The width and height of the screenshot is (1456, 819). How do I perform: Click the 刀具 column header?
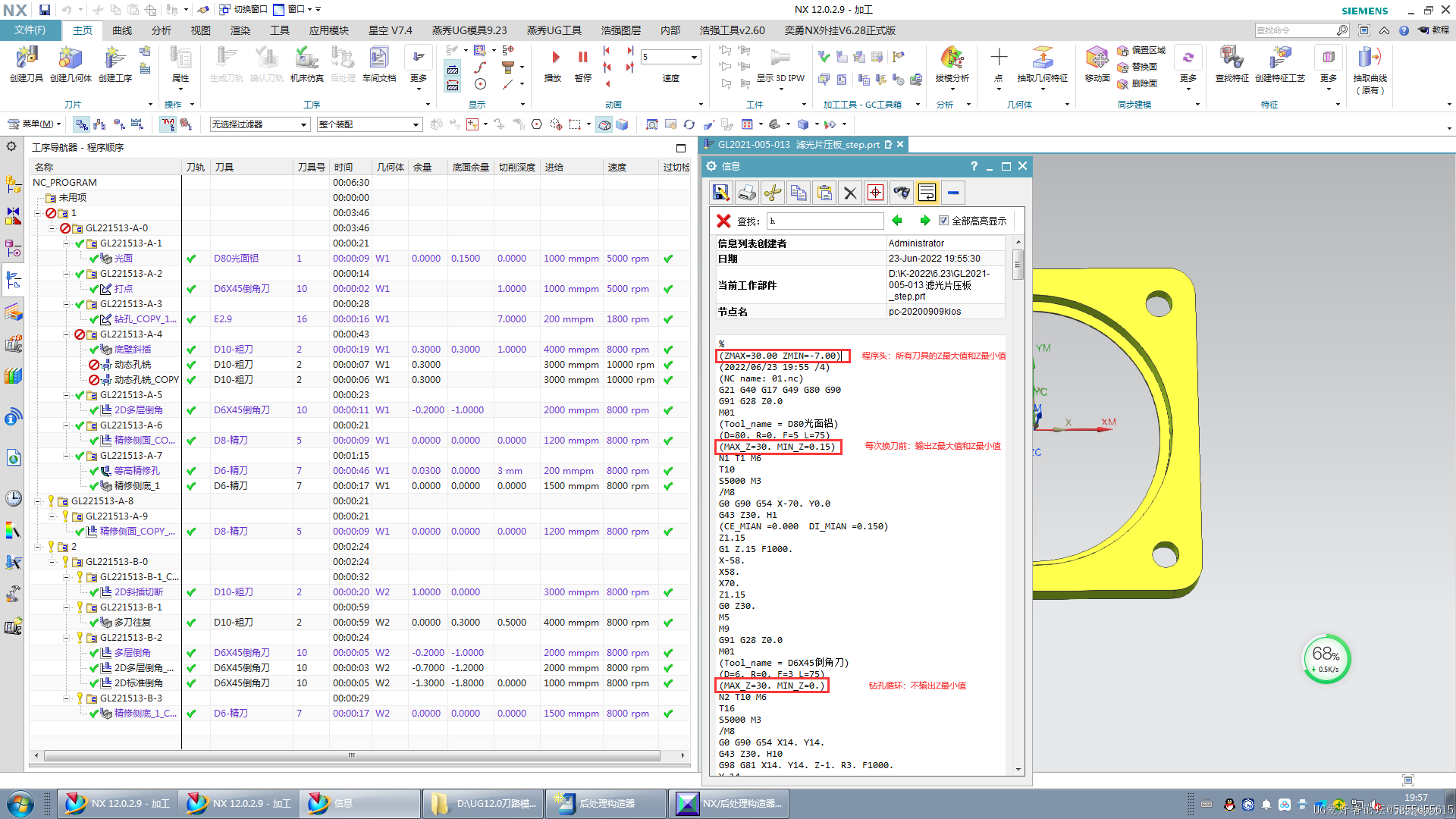(x=253, y=167)
